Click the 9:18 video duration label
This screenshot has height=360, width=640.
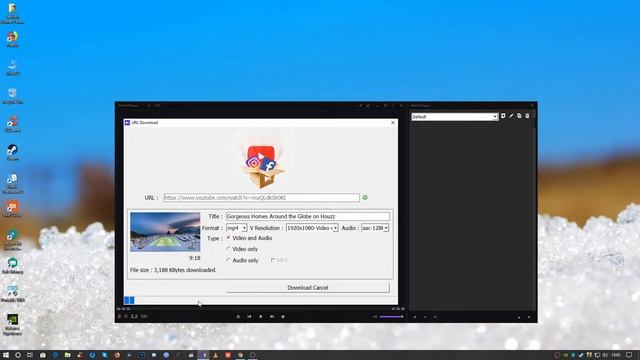[x=195, y=258]
